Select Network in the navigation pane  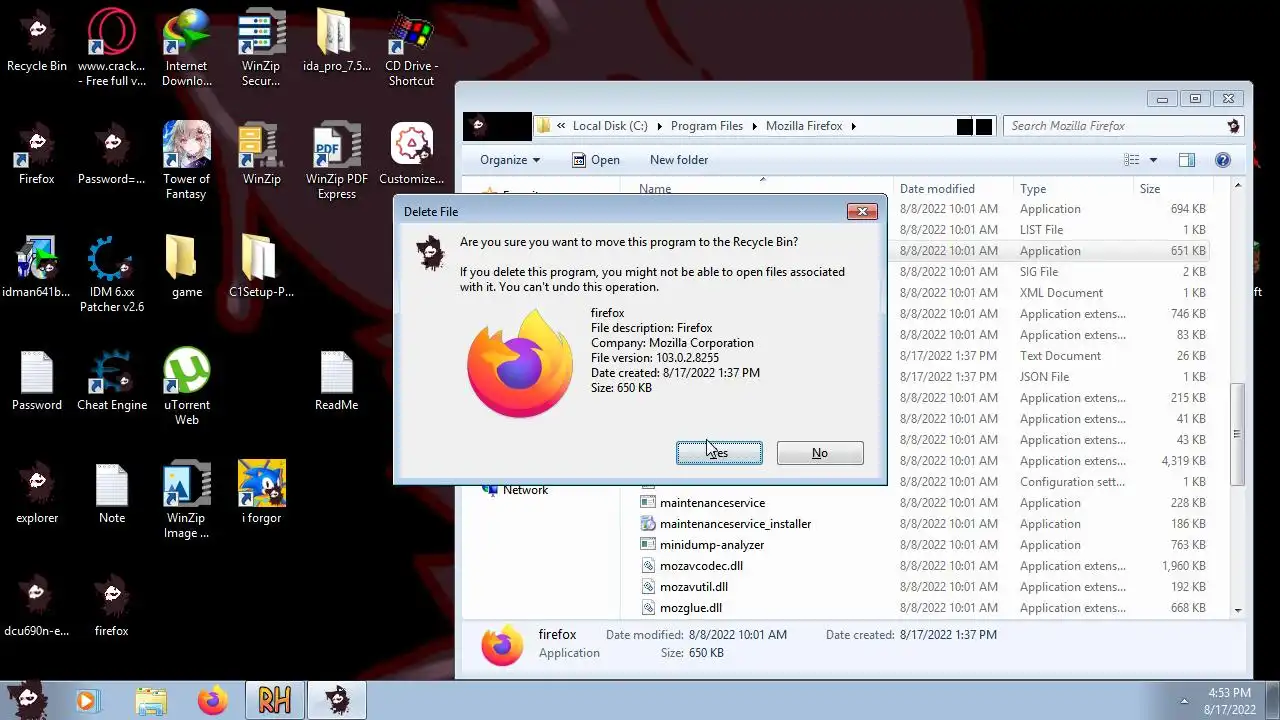click(x=525, y=490)
